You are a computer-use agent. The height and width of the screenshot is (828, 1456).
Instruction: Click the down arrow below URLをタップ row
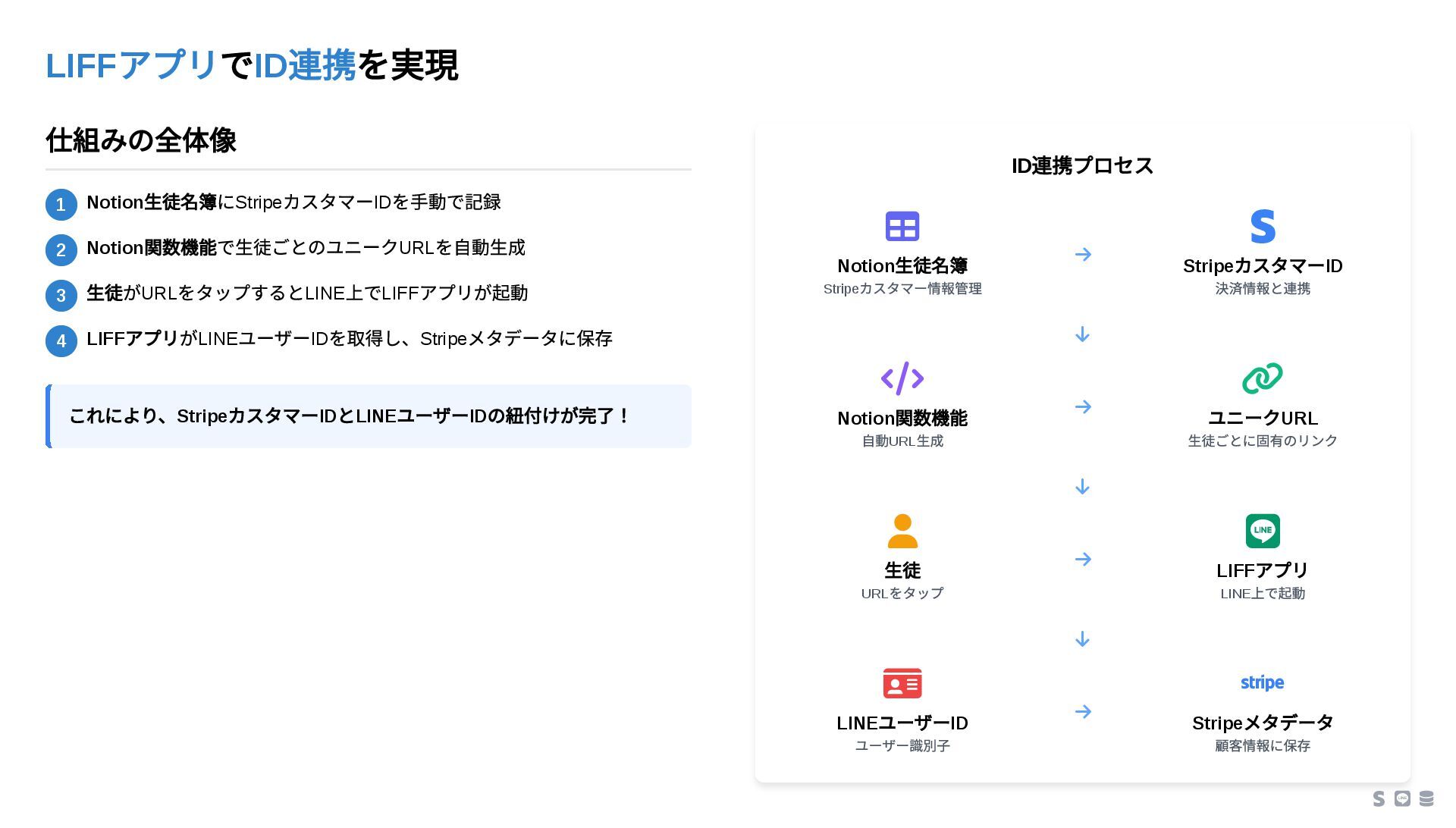tap(1083, 639)
